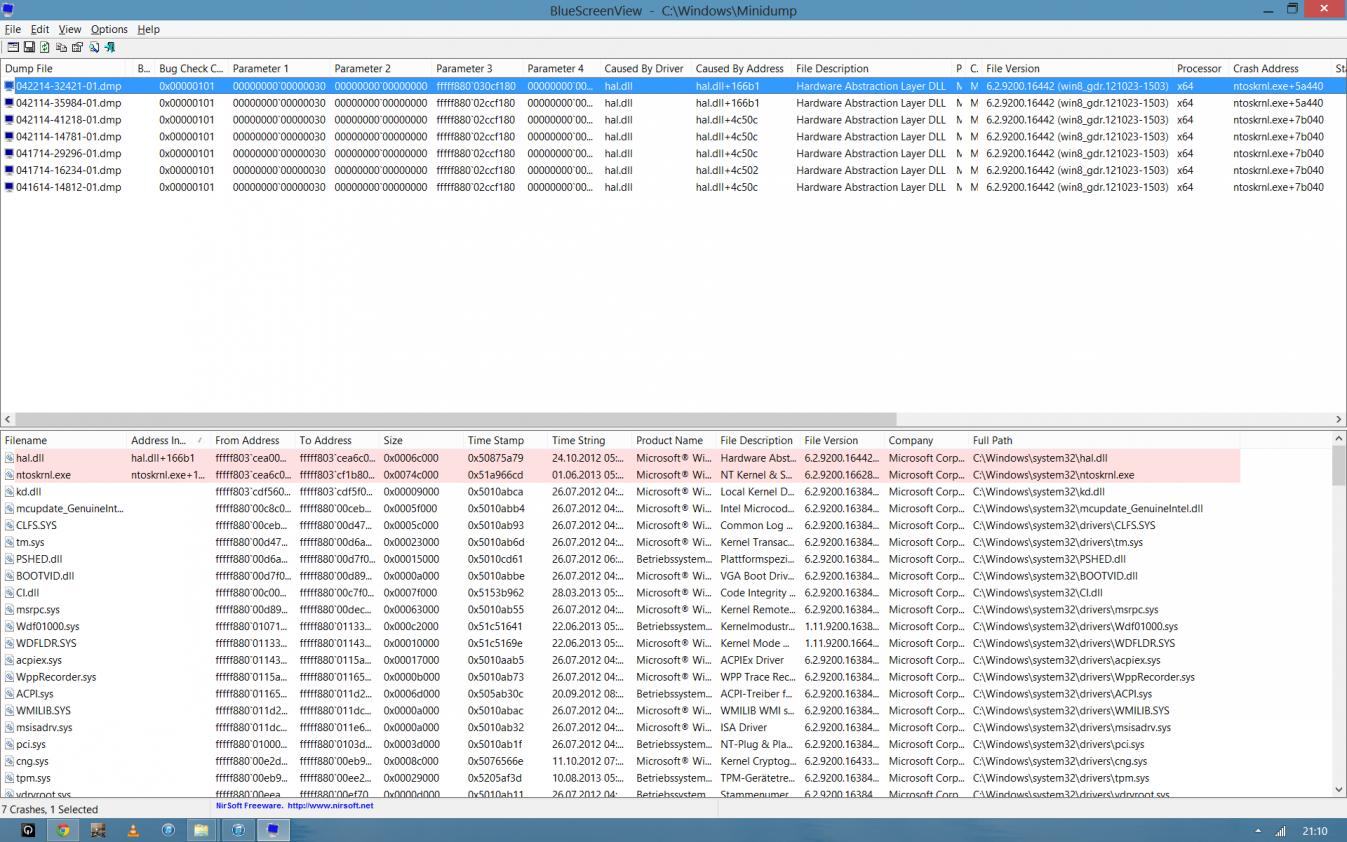Open File Explorer folder on taskbar
1347x842 pixels.
click(x=201, y=830)
